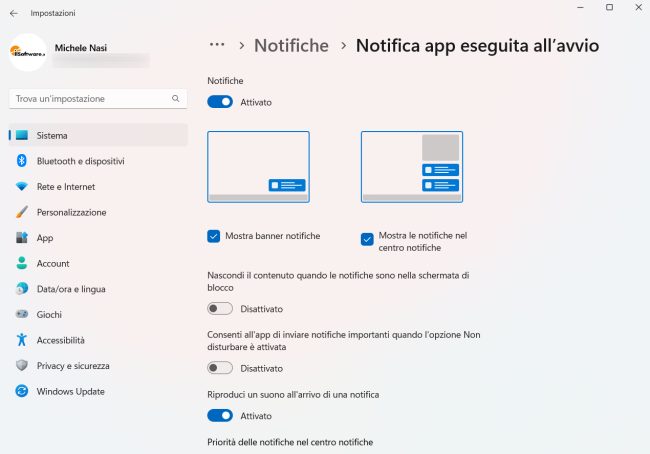Click the Trova un'impostazione search field
650x454 pixels.
[90, 99]
